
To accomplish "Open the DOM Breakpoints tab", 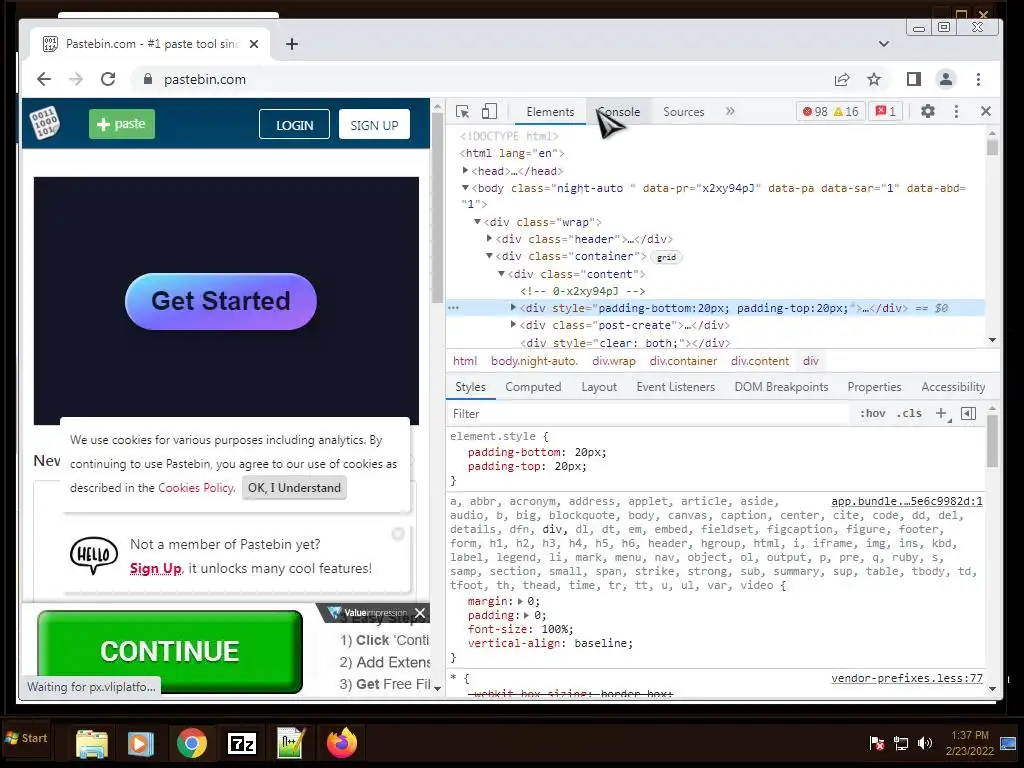I will pos(781,387).
